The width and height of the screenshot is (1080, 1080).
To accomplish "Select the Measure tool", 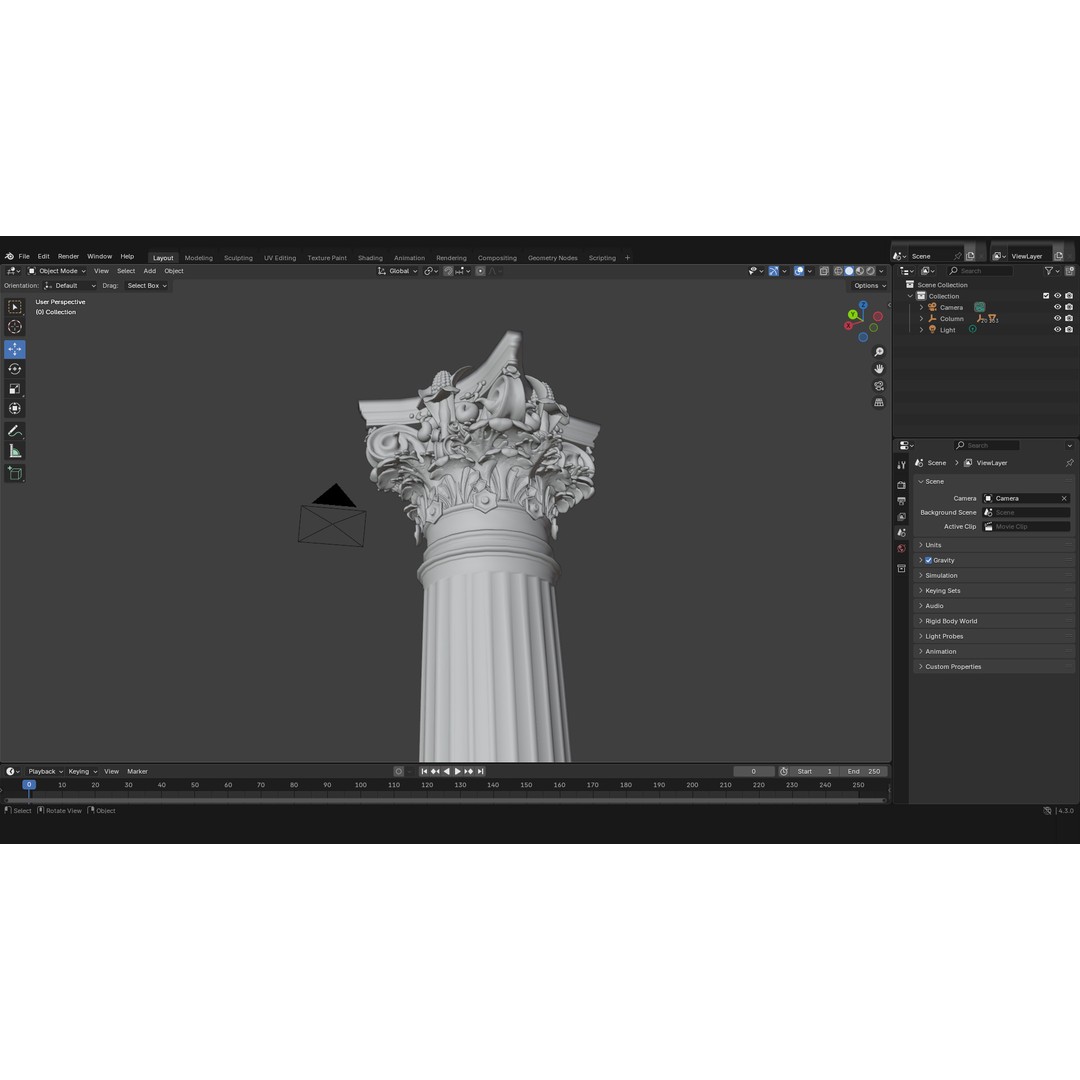I will 15,451.
